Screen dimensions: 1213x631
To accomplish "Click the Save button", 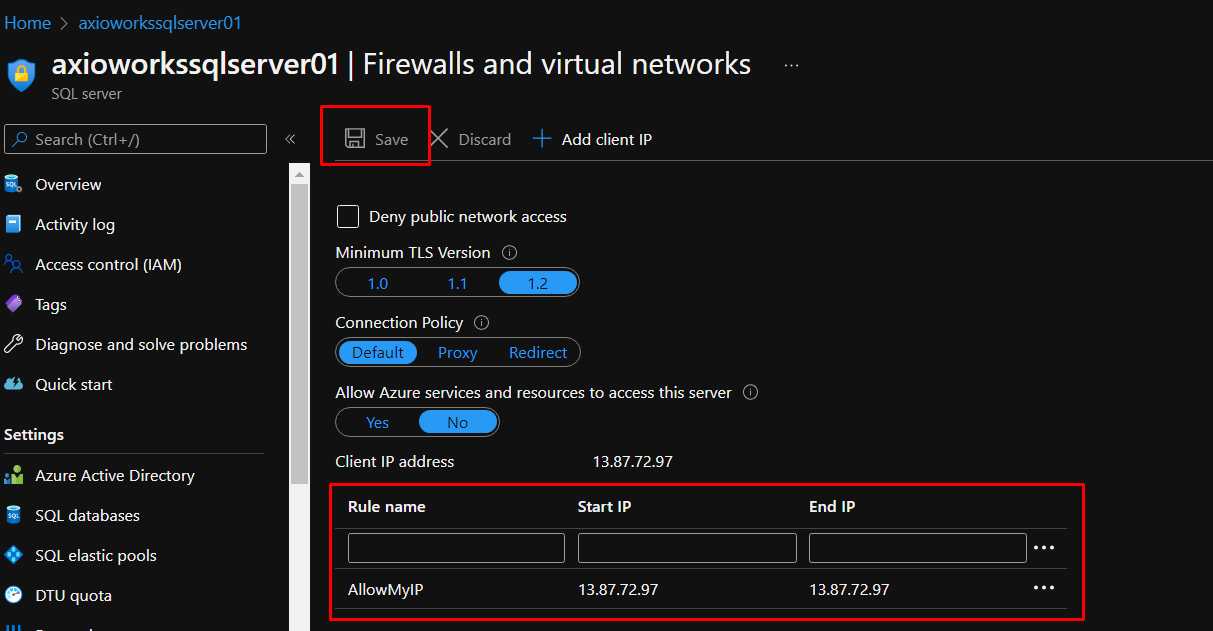I will click(376, 139).
